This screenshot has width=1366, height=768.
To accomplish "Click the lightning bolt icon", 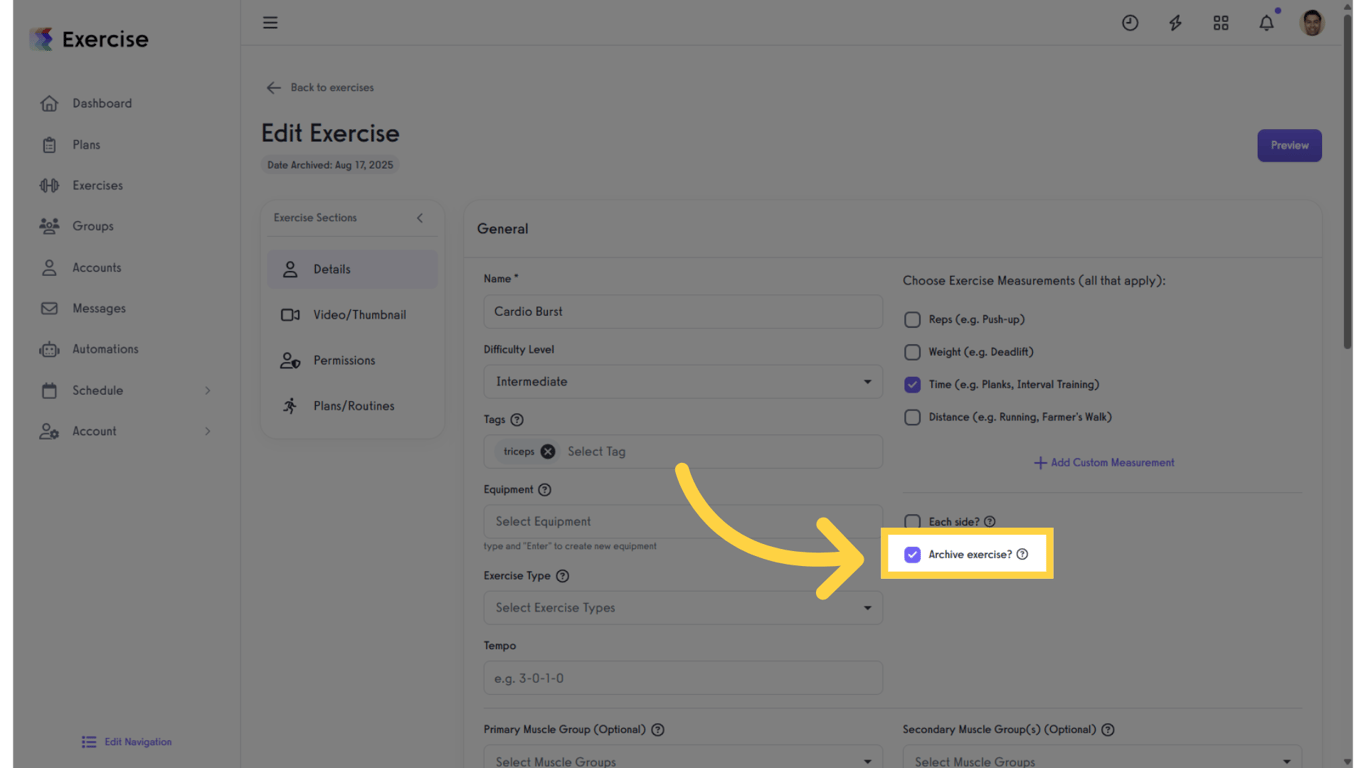I will pos(1175,22).
